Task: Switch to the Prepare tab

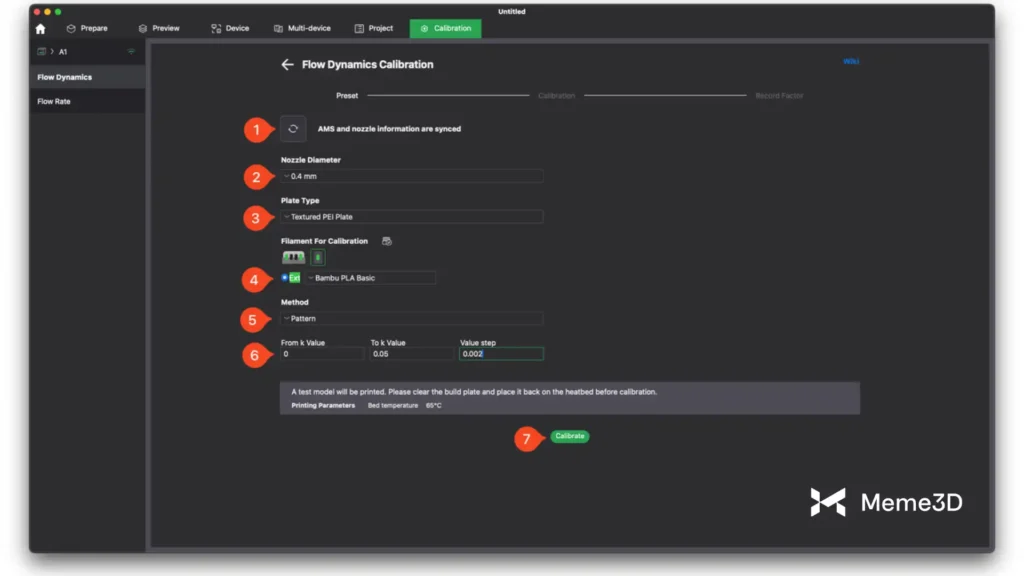Action: (86, 28)
